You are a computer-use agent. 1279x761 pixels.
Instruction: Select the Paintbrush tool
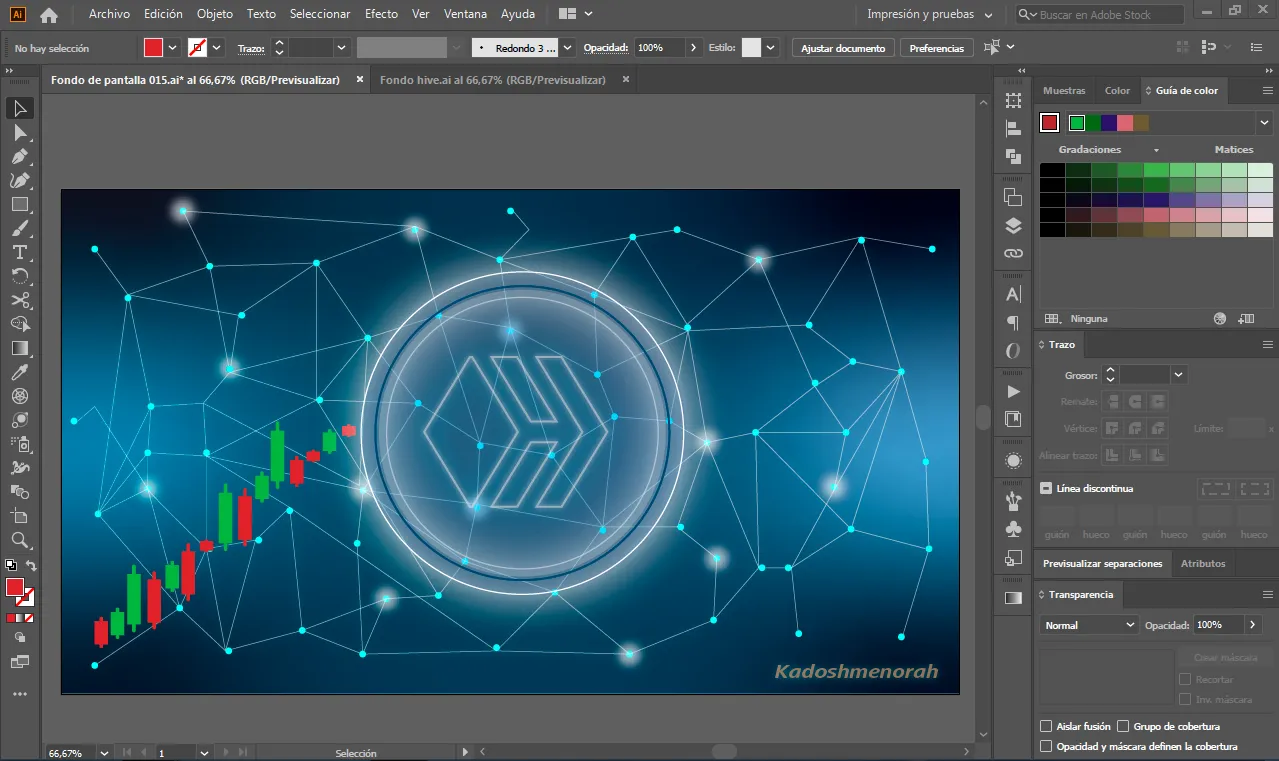[20, 229]
